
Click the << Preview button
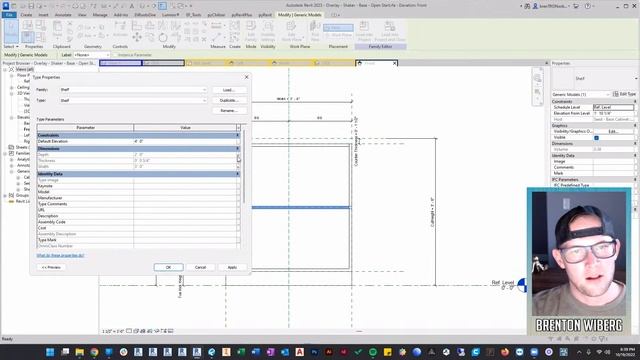(x=51, y=267)
